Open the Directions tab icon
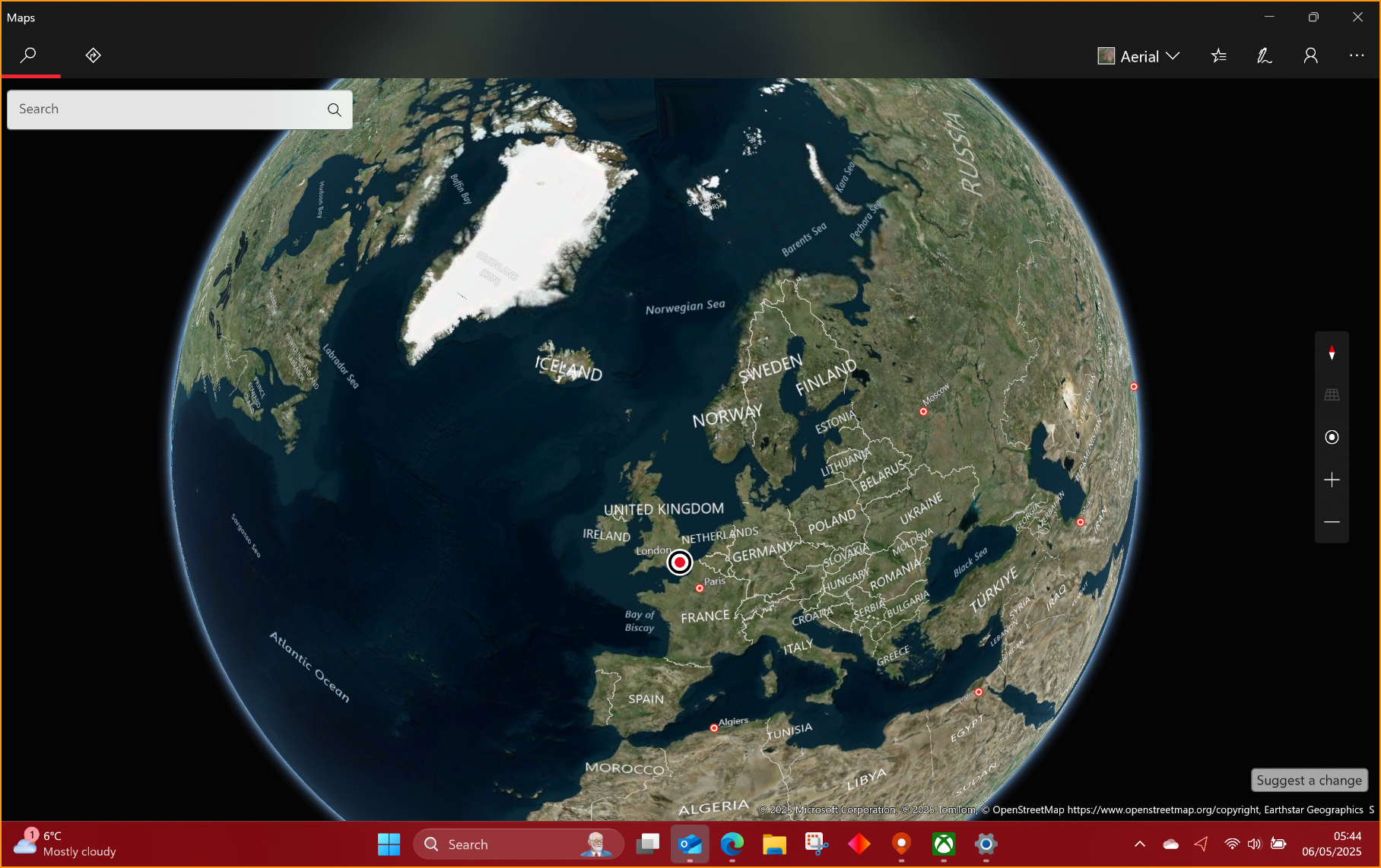The image size is (1381, 868). click(x=93, y=55)
